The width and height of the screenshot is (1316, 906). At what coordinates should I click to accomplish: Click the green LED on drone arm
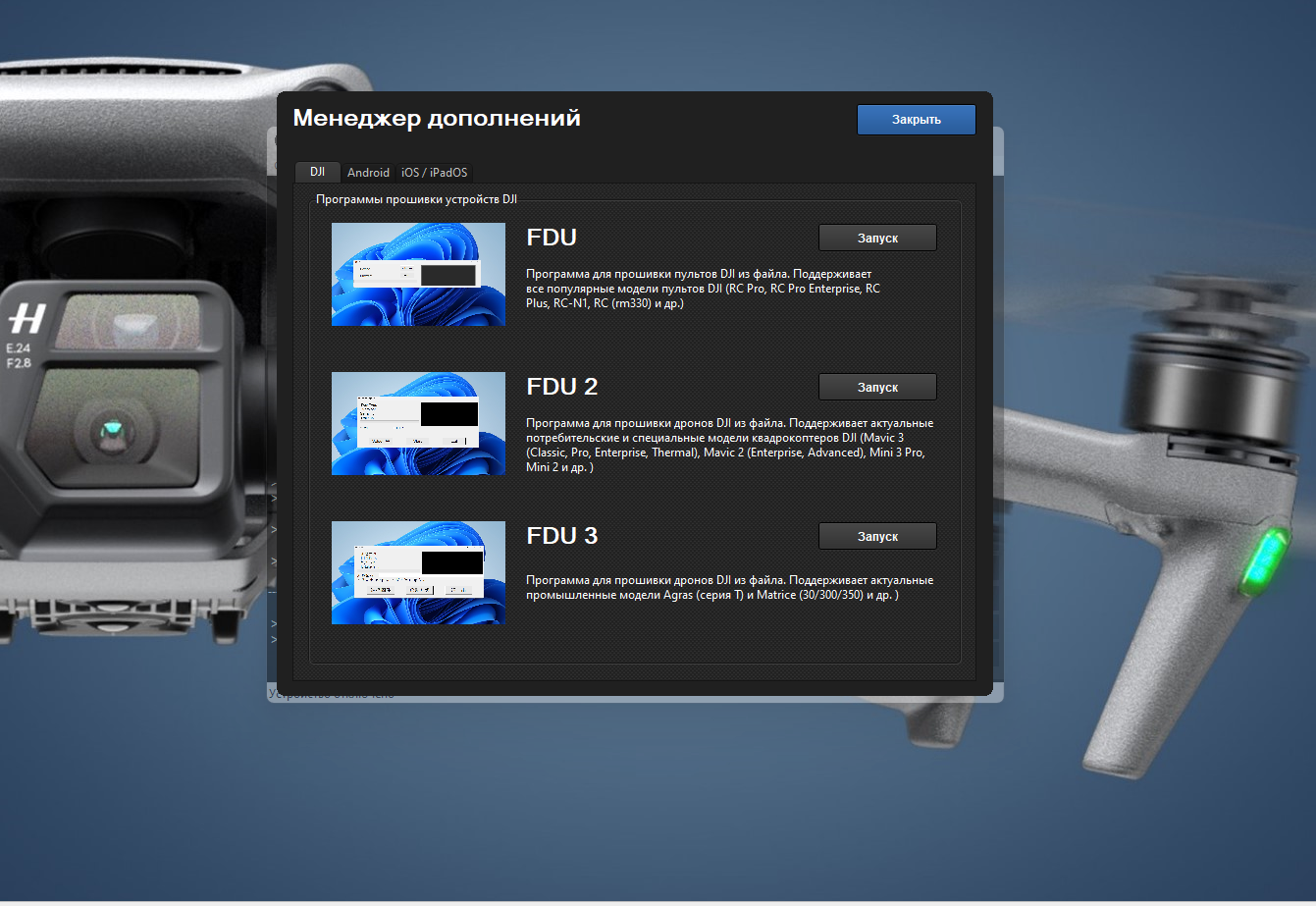click(x=1259, y=560)
